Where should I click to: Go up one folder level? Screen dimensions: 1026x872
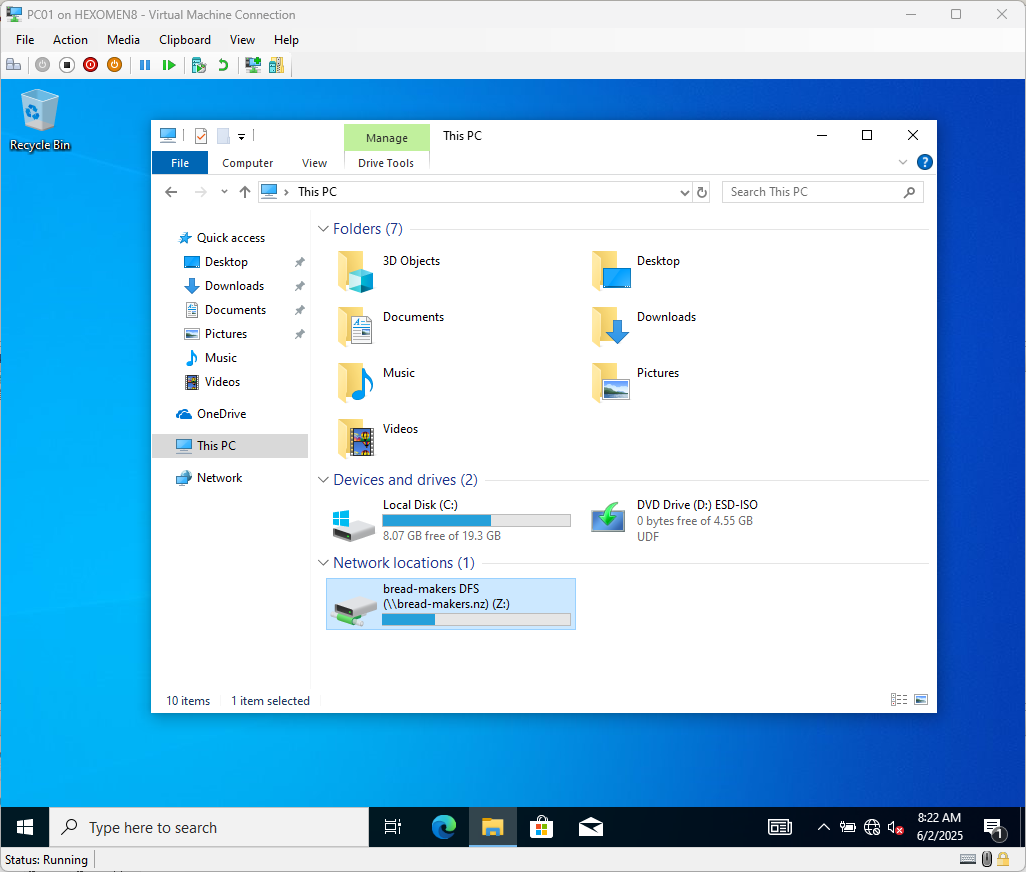pyautogui.click(x=245, y=192)
